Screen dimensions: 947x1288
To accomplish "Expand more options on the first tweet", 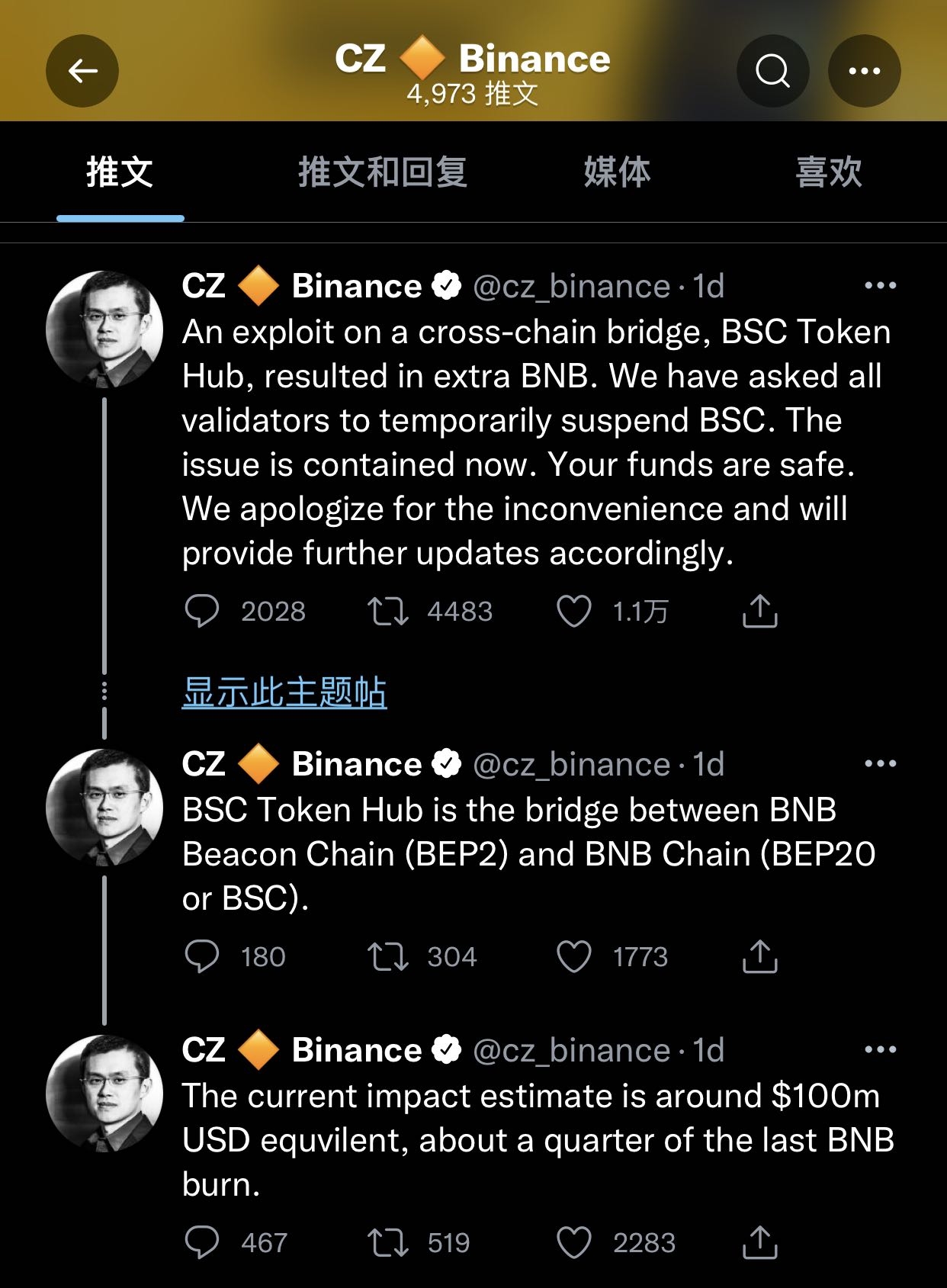I will click(x=880, y=286).
